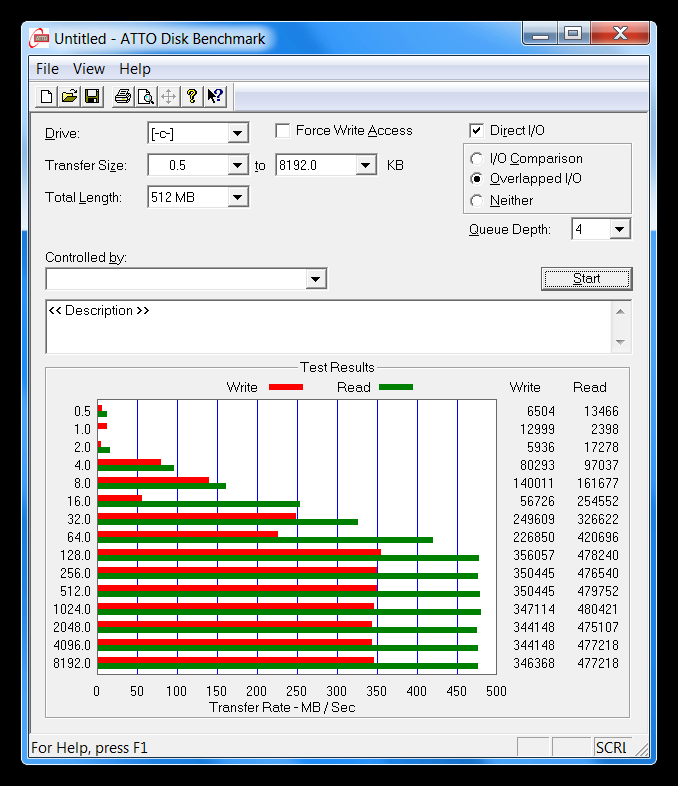Open the View menu
The height and width of the screenshot is (786, 678).
point(89,69)
